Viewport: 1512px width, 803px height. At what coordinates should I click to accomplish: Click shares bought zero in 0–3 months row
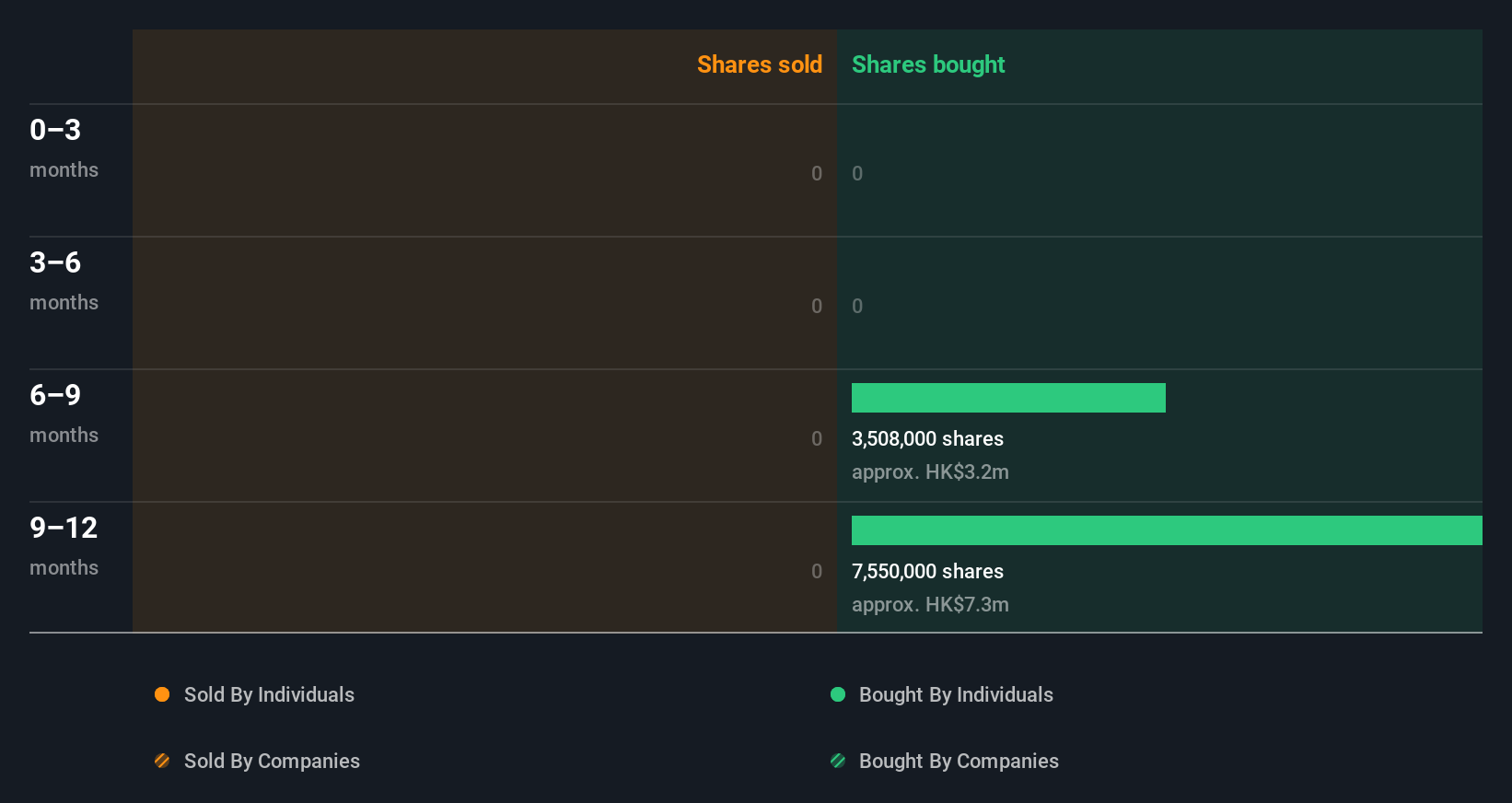tap(857, 173)
